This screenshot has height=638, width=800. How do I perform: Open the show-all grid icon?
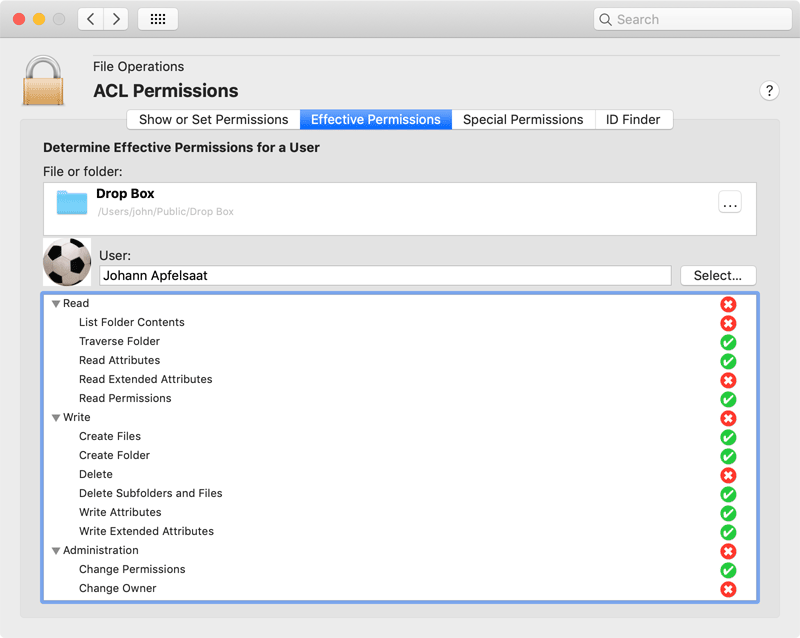tap(158, 19)
